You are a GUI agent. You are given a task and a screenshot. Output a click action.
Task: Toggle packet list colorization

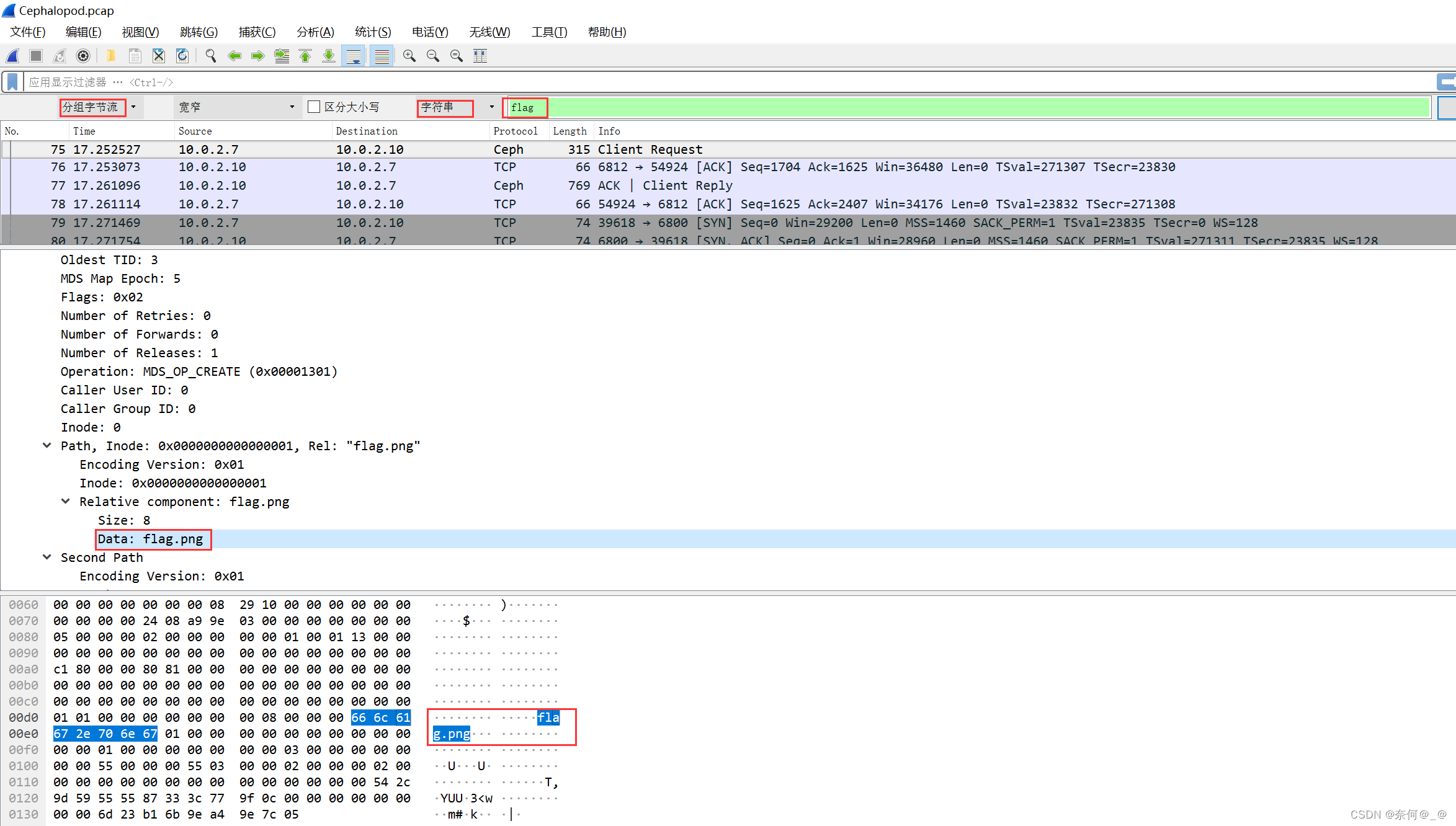[x=382, y=56]
